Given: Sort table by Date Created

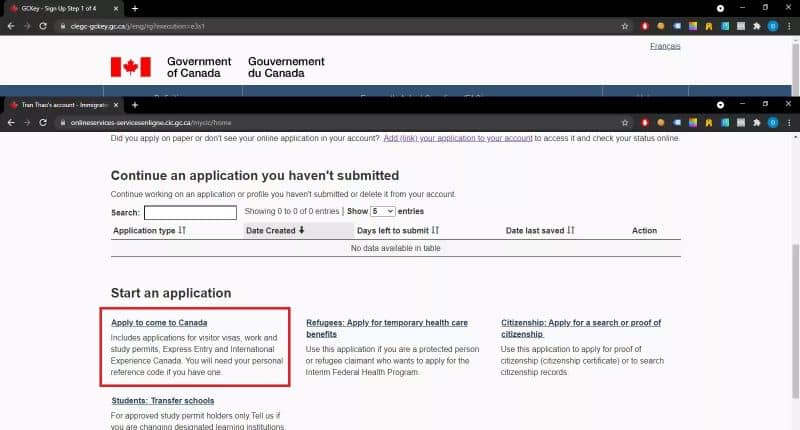Looking at the screenshot, I should click(x=275, y=231).
